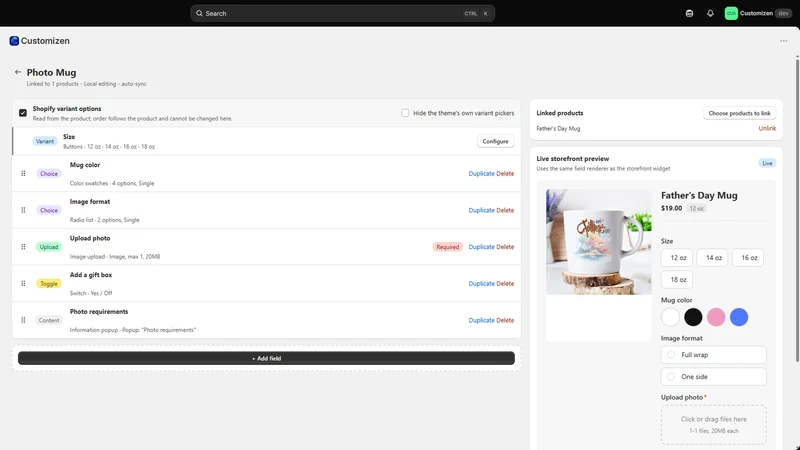Click the Upload tag on Upload photo row
Image resolution: width=800 pixels, height=450 pixels.
pos(49,247)
